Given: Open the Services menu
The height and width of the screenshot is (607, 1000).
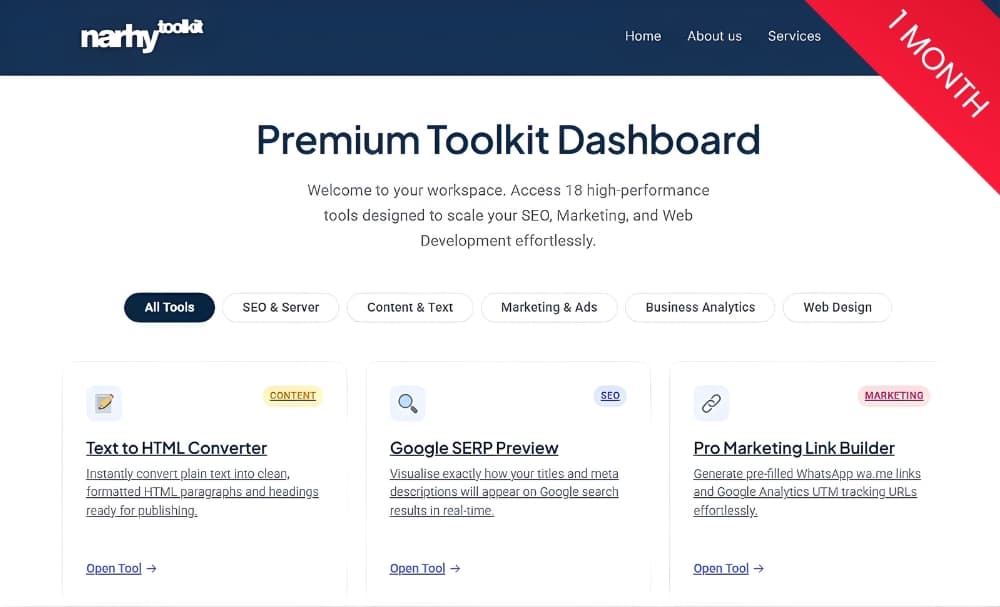Looking at the screenshot, I should coord(794,36).
